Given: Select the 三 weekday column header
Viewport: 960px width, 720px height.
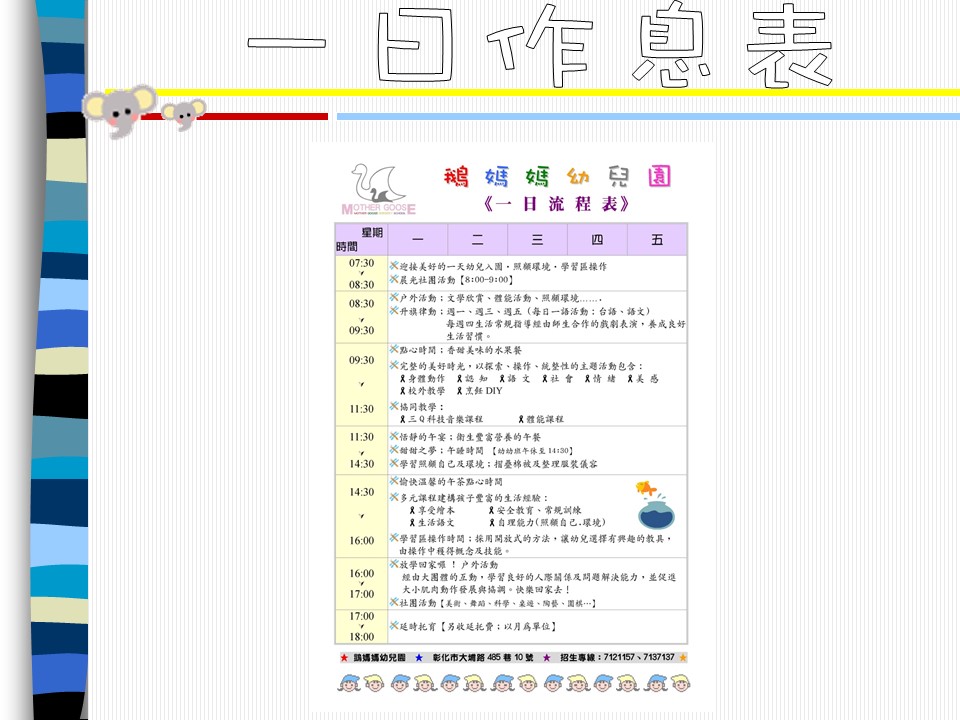Looking at the screenshot, I should 537,240.
